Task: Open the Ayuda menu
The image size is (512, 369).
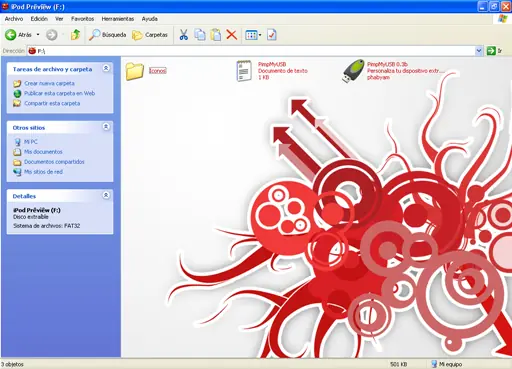Action: coord(150,19)
